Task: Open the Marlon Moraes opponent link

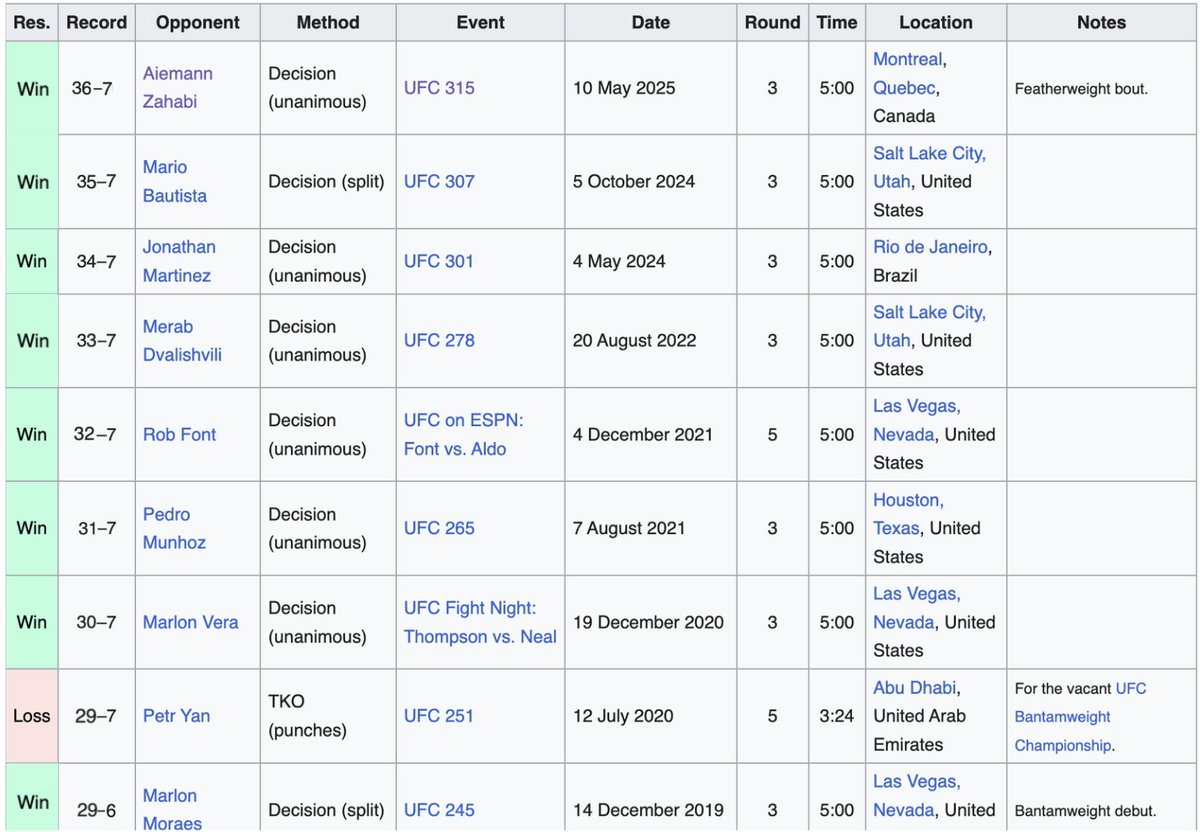Action: click(172, 810)
